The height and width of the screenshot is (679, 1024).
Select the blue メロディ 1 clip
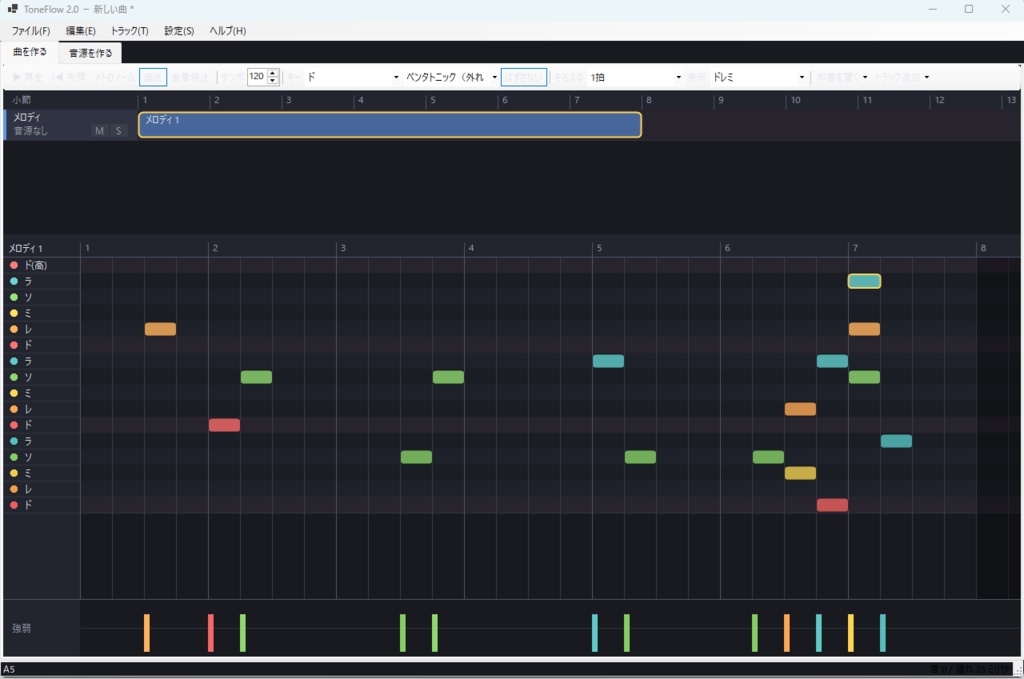pyautogui.click(x=390, y=125)
